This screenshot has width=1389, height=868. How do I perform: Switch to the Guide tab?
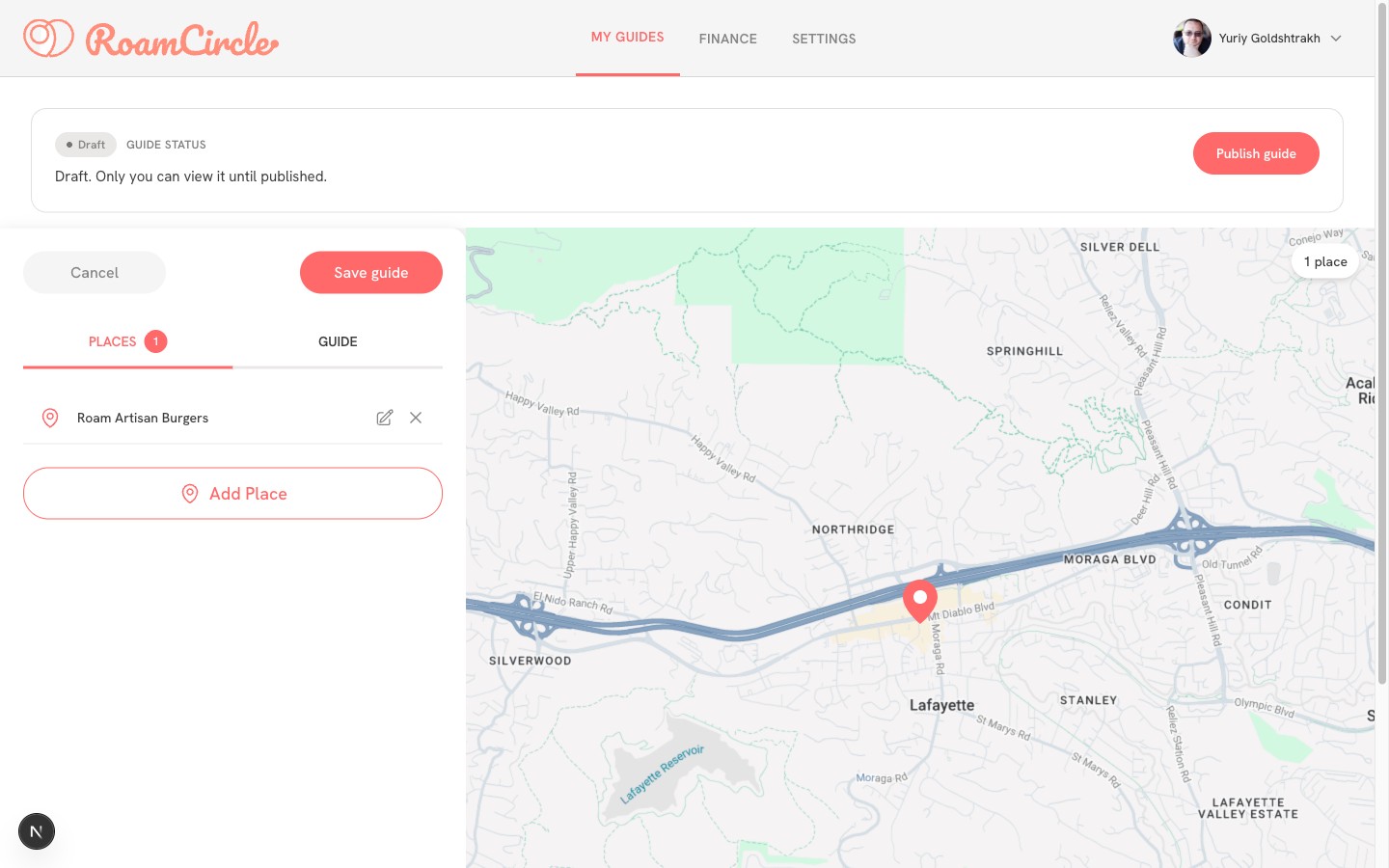338,341
